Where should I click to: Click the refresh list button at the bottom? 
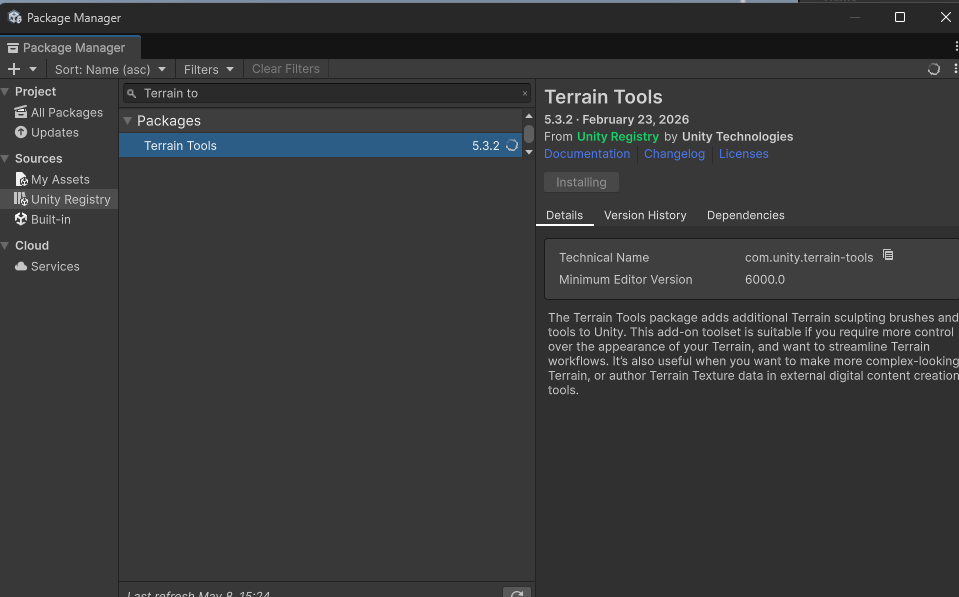(x=517, y=593)
